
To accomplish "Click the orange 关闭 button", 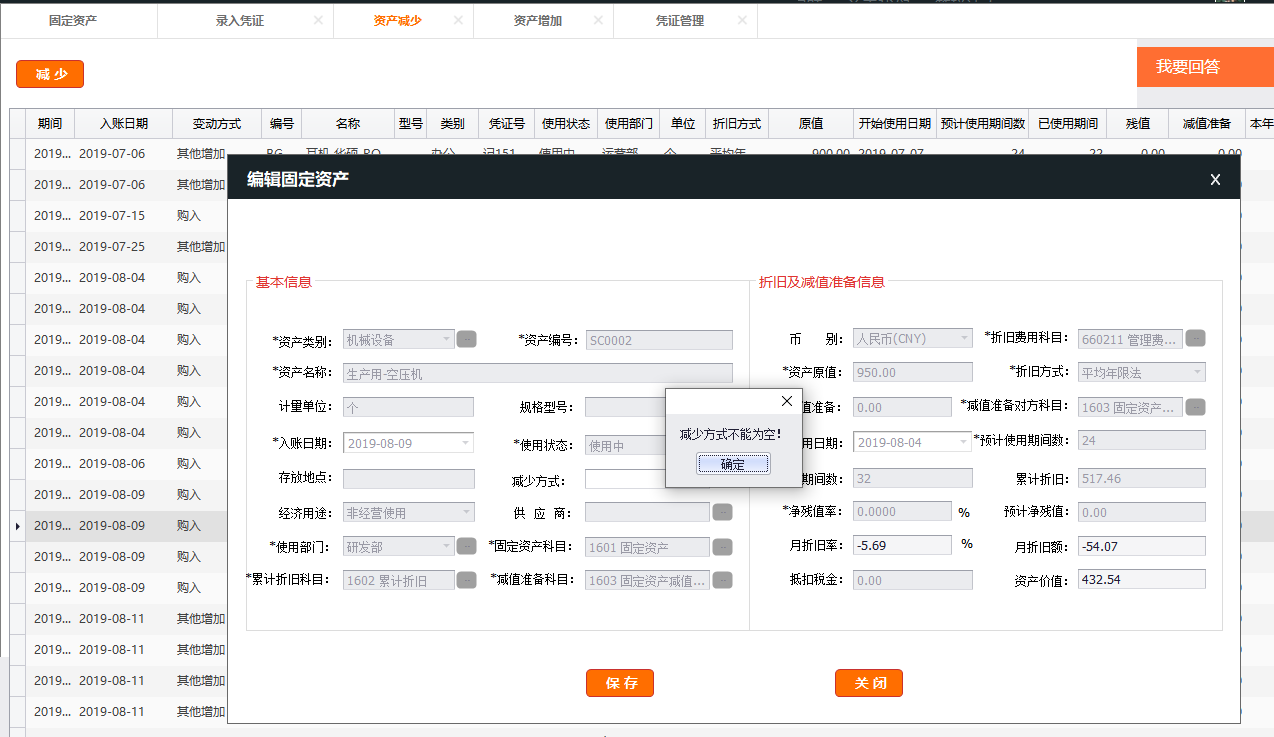I will tap(869, 683).
